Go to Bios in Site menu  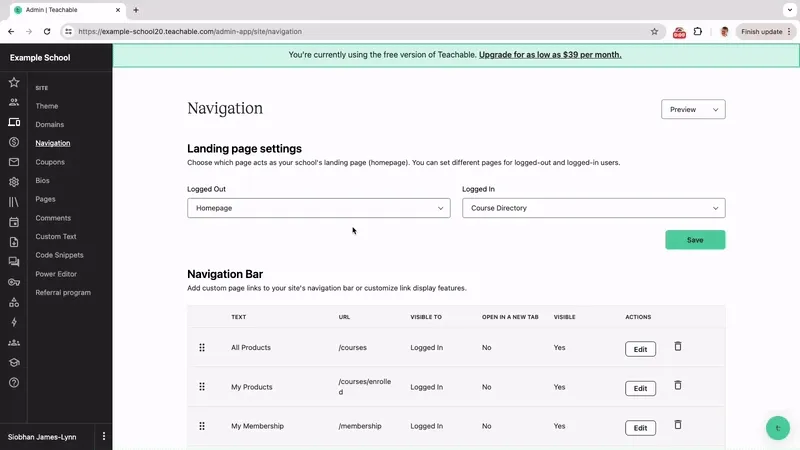42,181
